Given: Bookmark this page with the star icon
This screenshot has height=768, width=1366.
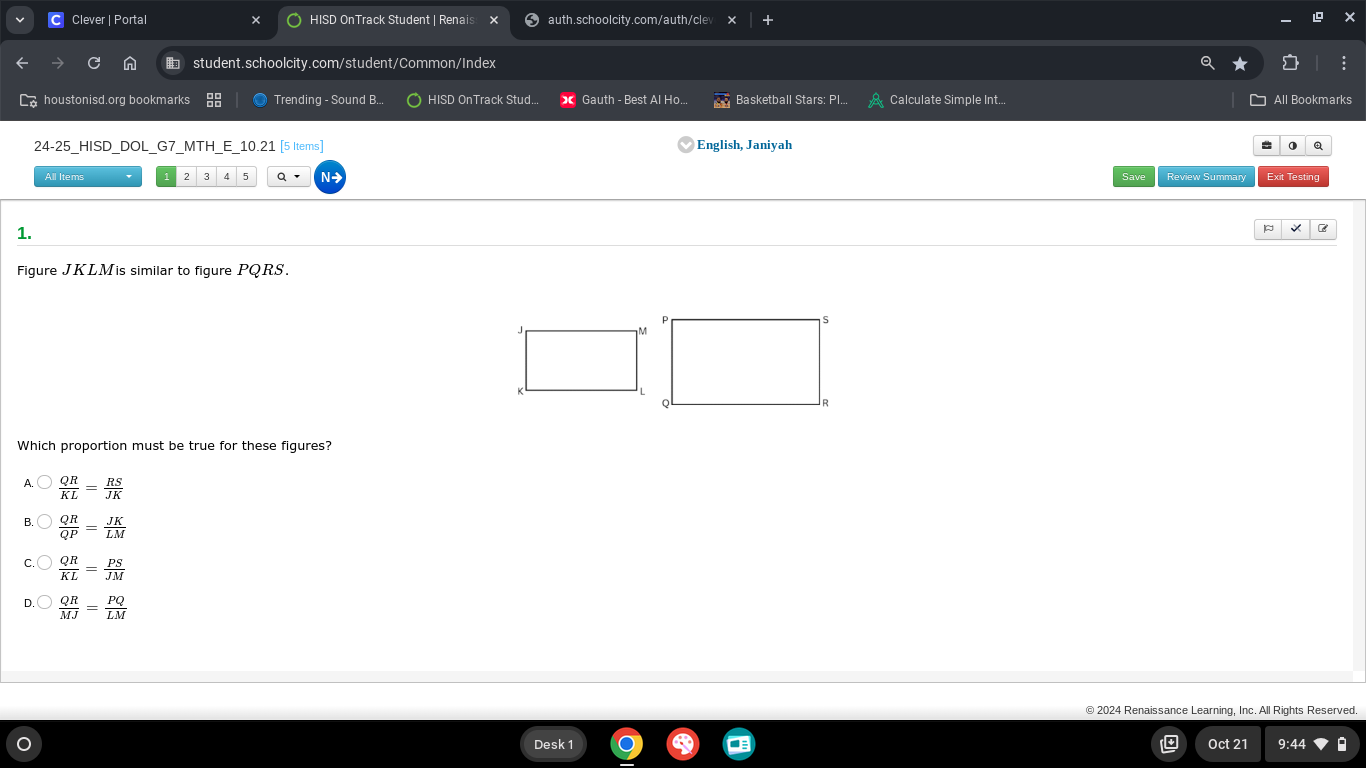Looking at the screenshot, I should [x=1240, y=63].
